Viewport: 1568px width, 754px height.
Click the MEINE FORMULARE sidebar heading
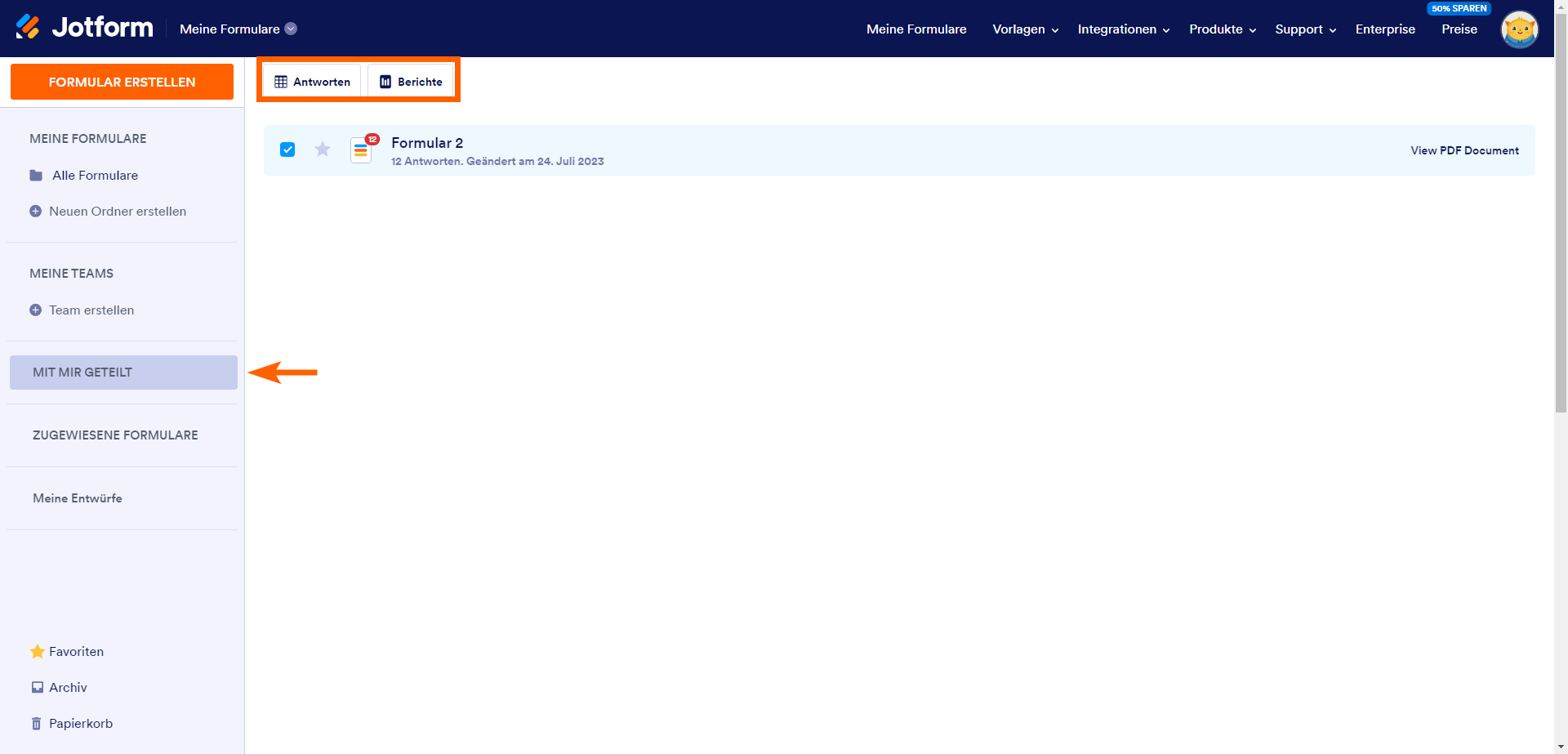88,139
